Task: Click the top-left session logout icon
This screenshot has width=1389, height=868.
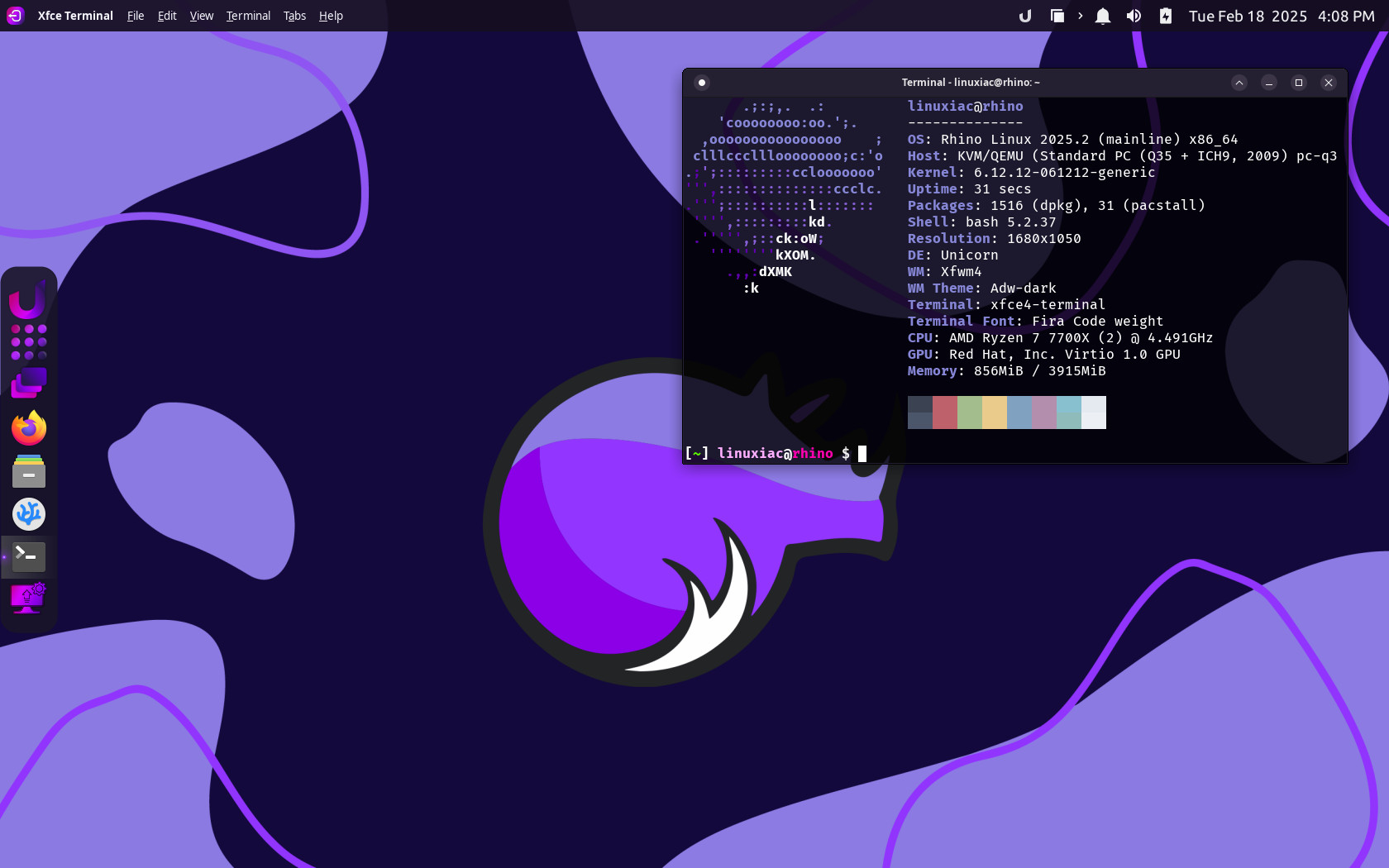Action: pyautogui.click(x=15, y=16)
